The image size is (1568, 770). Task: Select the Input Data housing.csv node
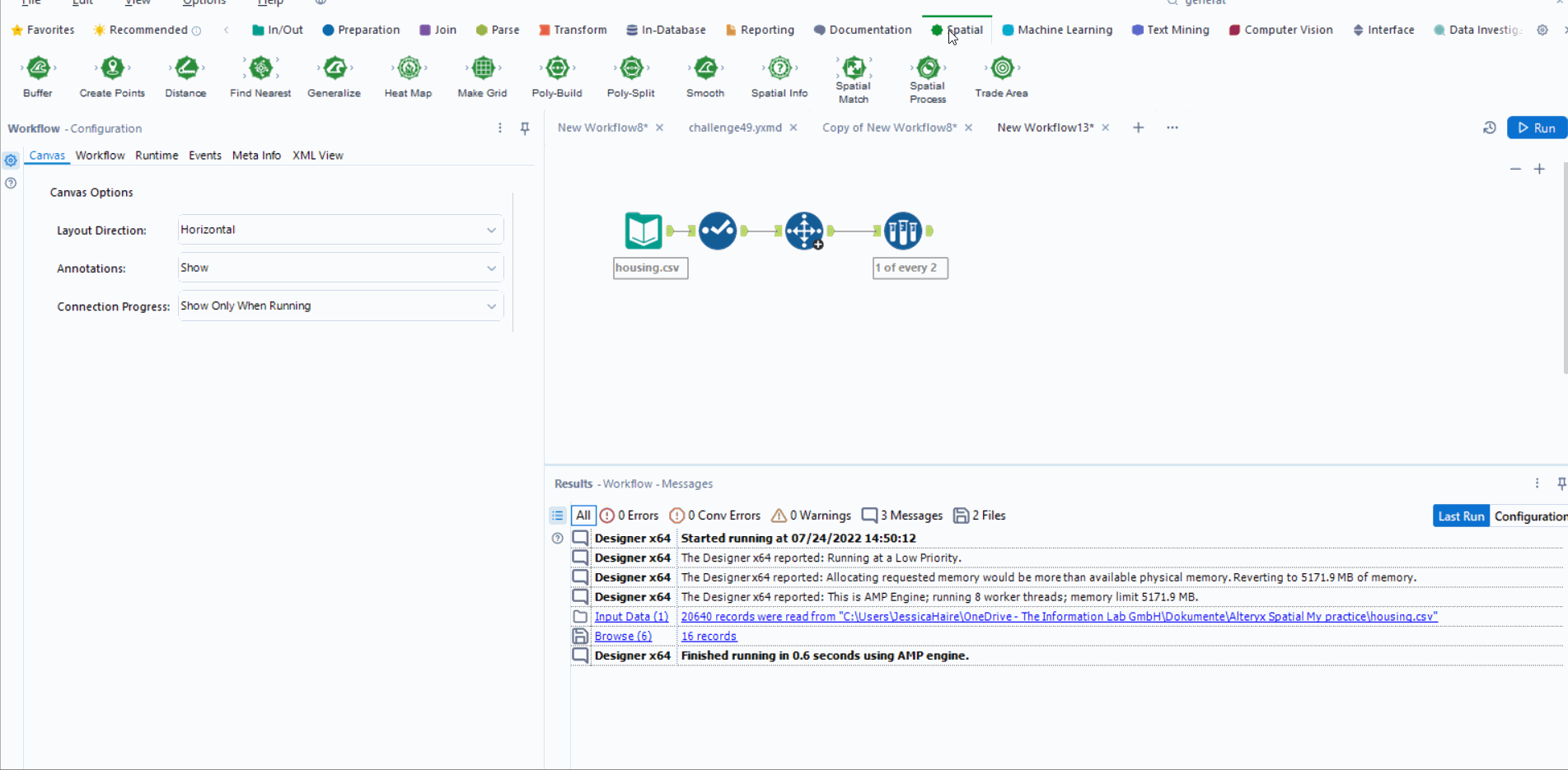click(x=643, y=231)
